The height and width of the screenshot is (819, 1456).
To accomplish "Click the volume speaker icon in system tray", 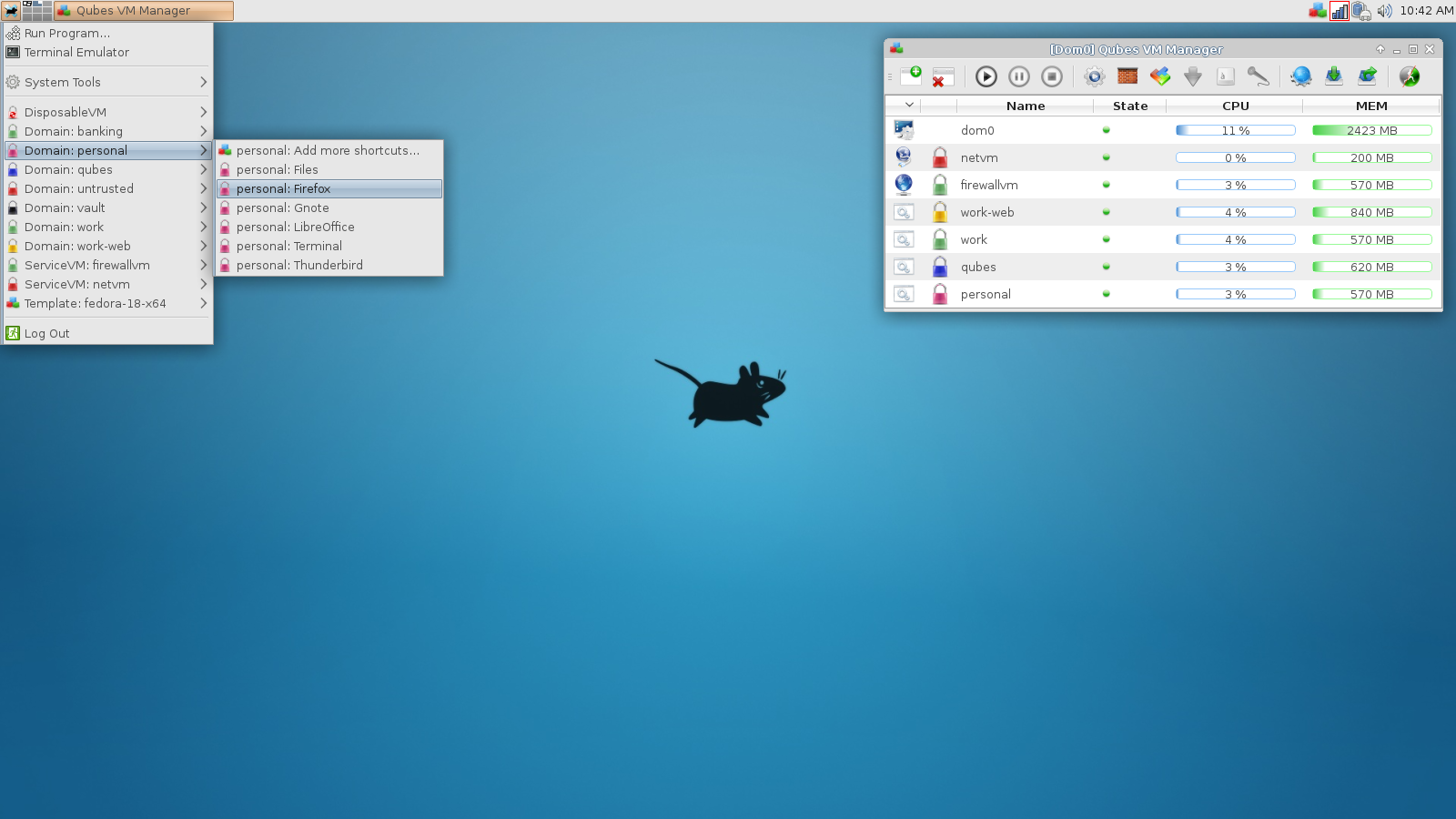I will point(1384,11).
